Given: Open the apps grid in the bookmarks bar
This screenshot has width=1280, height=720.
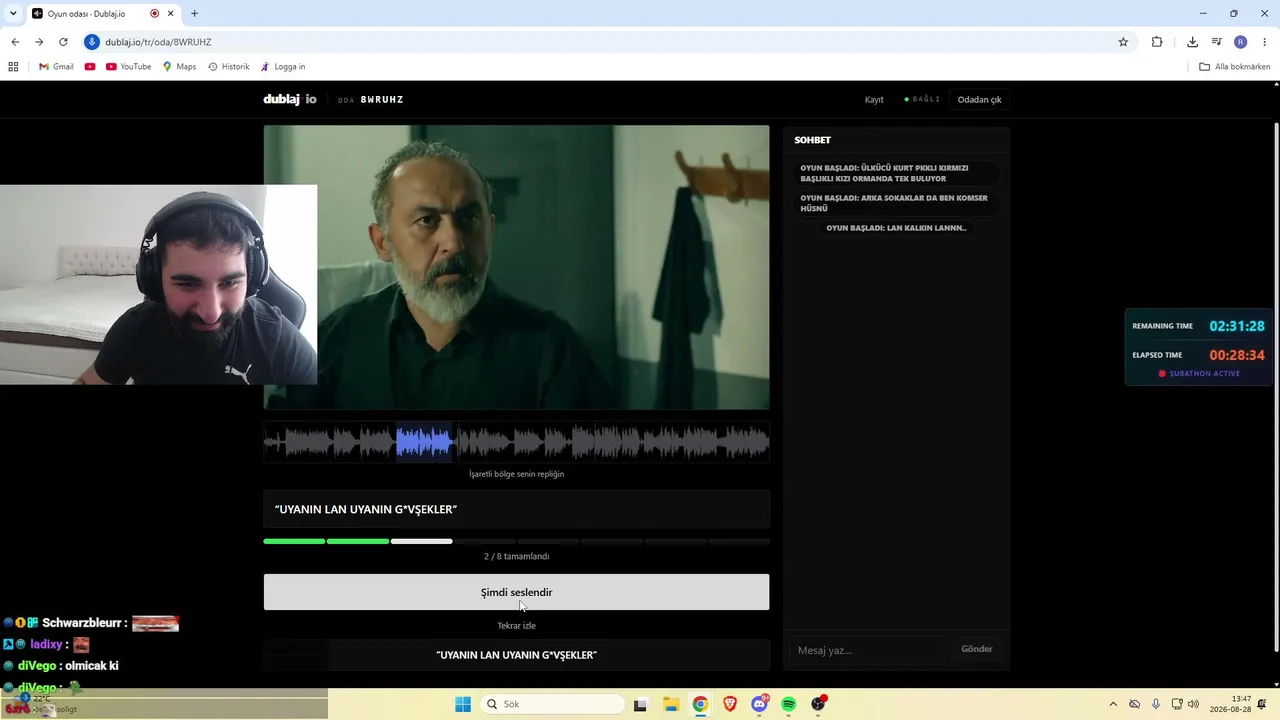Looking at the screenshot, I should pyautogui.click(x=13, y=67).
